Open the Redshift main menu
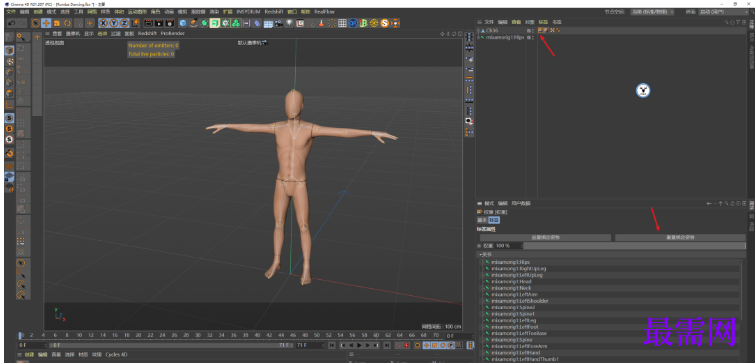755x363 pixels. [x=273, y=11]
